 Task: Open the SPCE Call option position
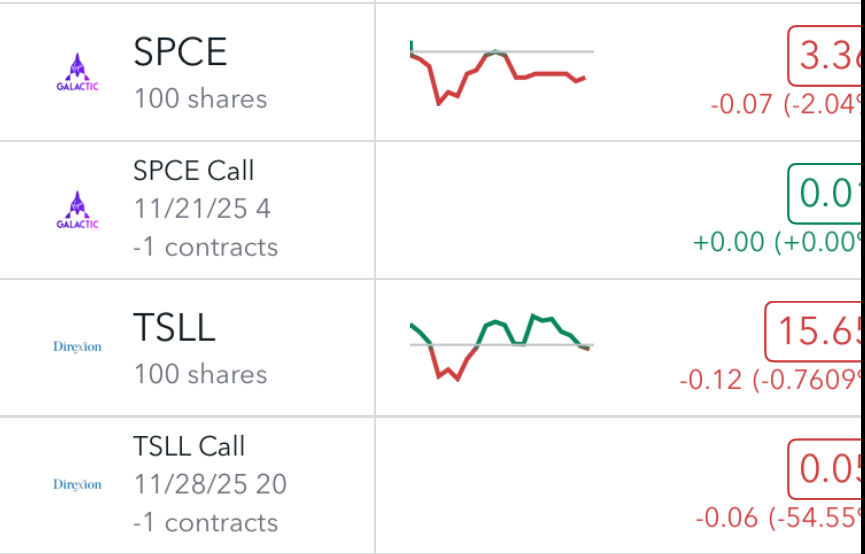pos(194,171)
